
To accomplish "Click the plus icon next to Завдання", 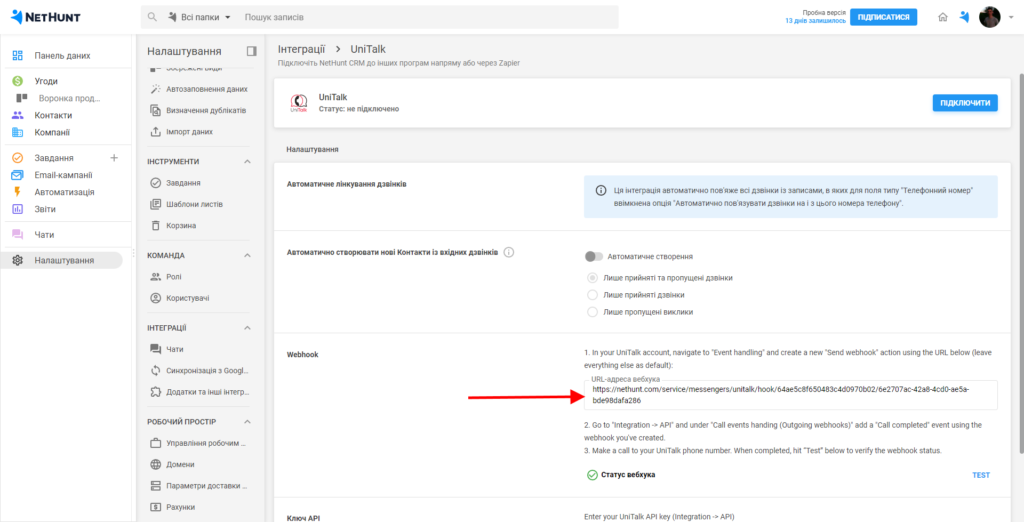I will coord(113,158).
